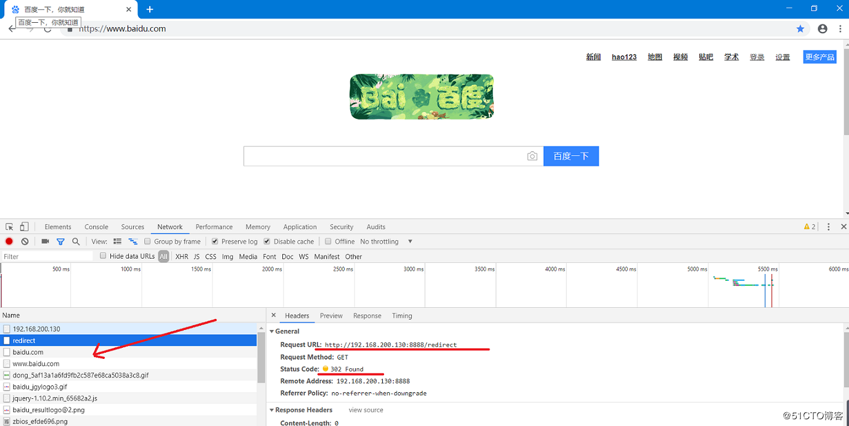This screenshot has height=426, width=849.
Task: Click the browser address bar
Action: 433,29
